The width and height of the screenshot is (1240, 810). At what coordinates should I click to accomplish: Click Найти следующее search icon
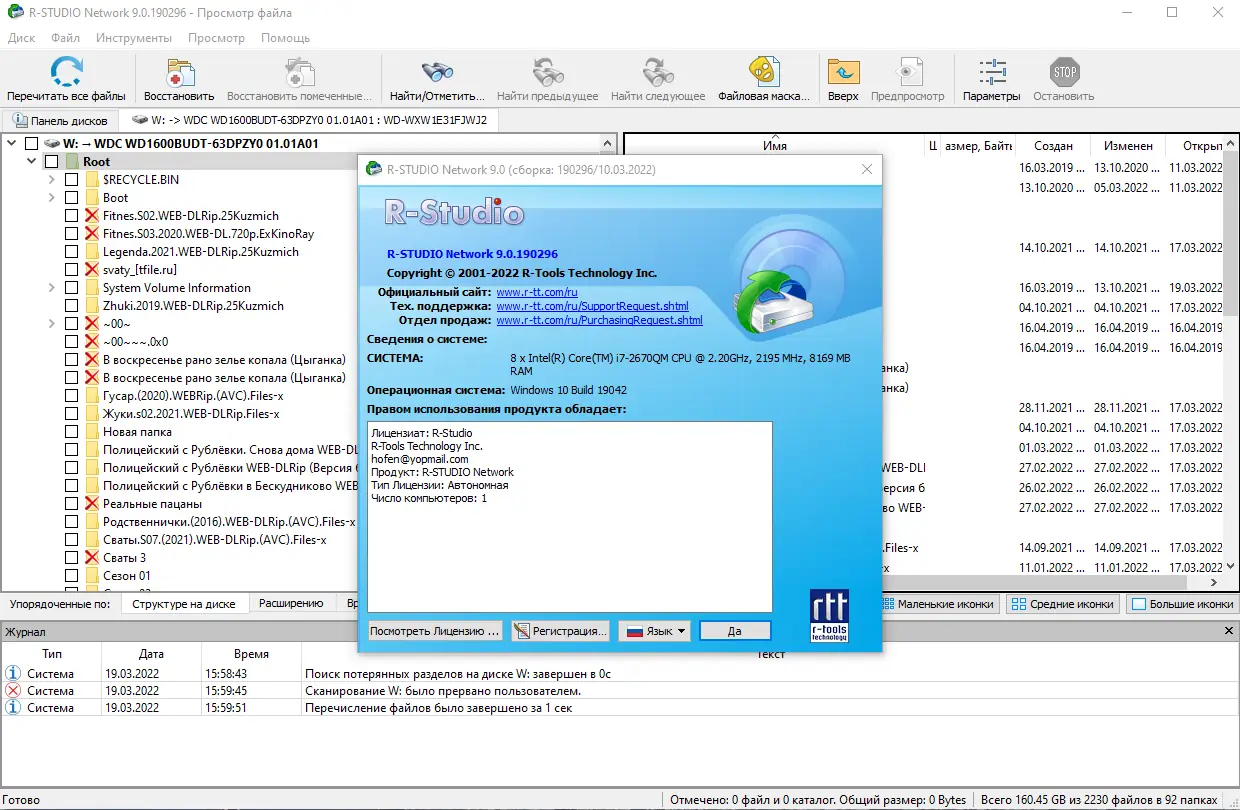coord(655,71)
